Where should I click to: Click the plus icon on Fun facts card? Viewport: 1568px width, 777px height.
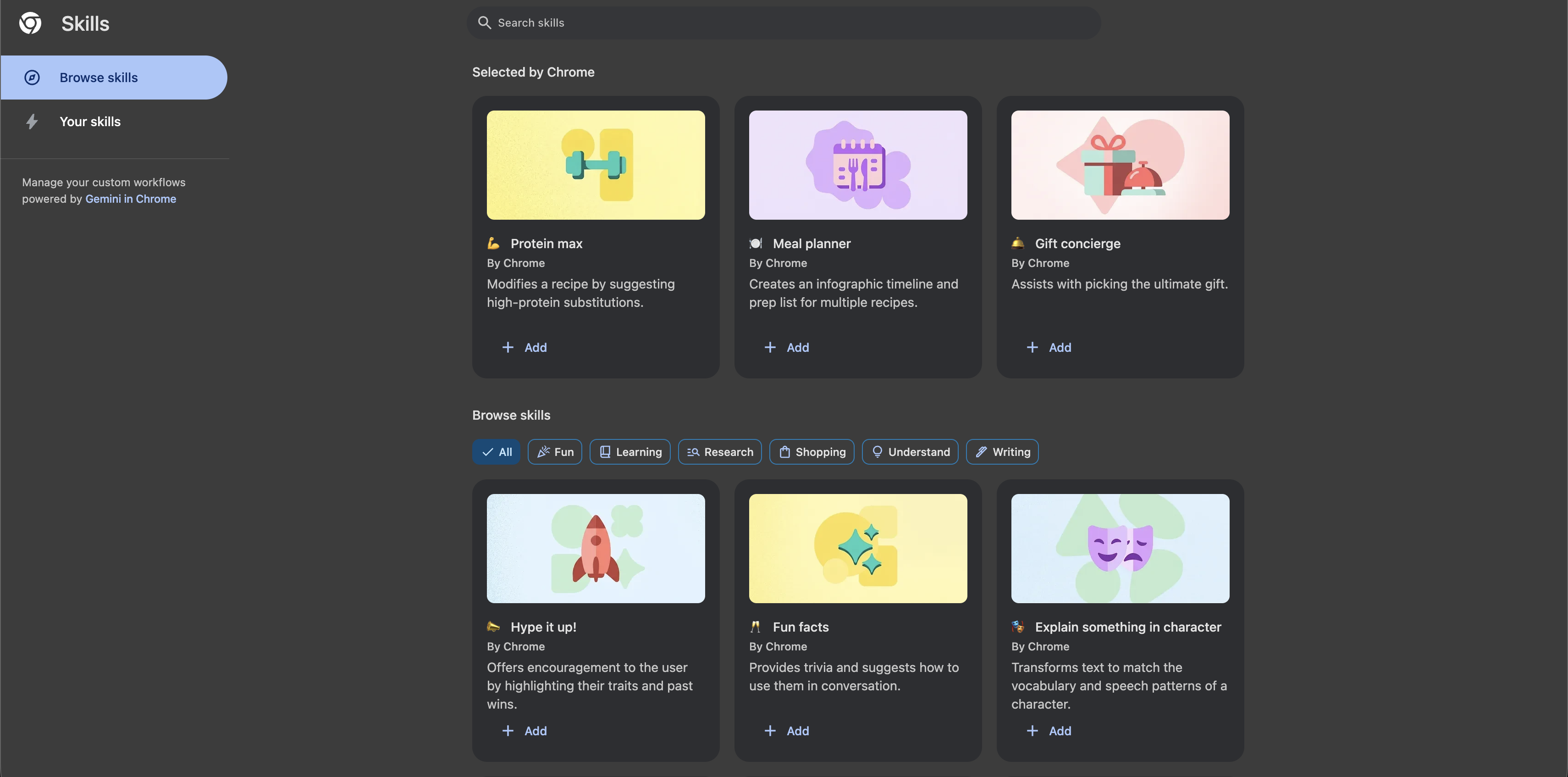click(771, 731)
